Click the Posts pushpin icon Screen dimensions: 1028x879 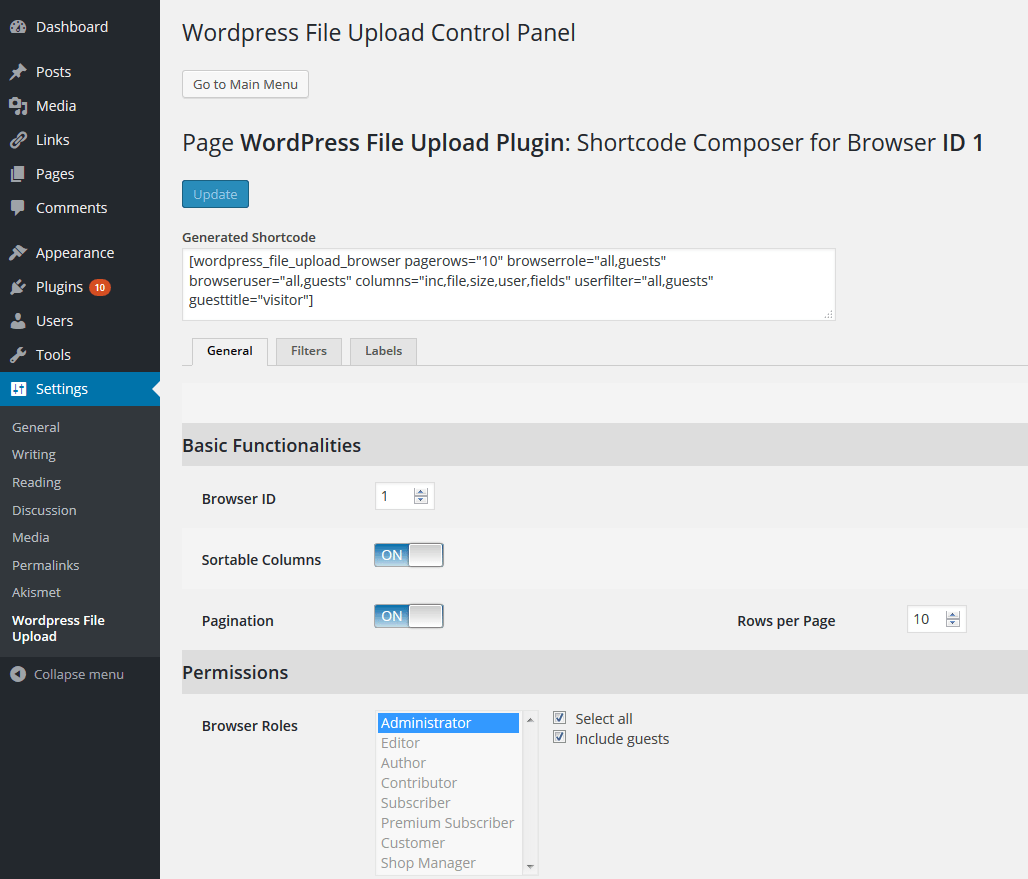[x=18, y=71]
